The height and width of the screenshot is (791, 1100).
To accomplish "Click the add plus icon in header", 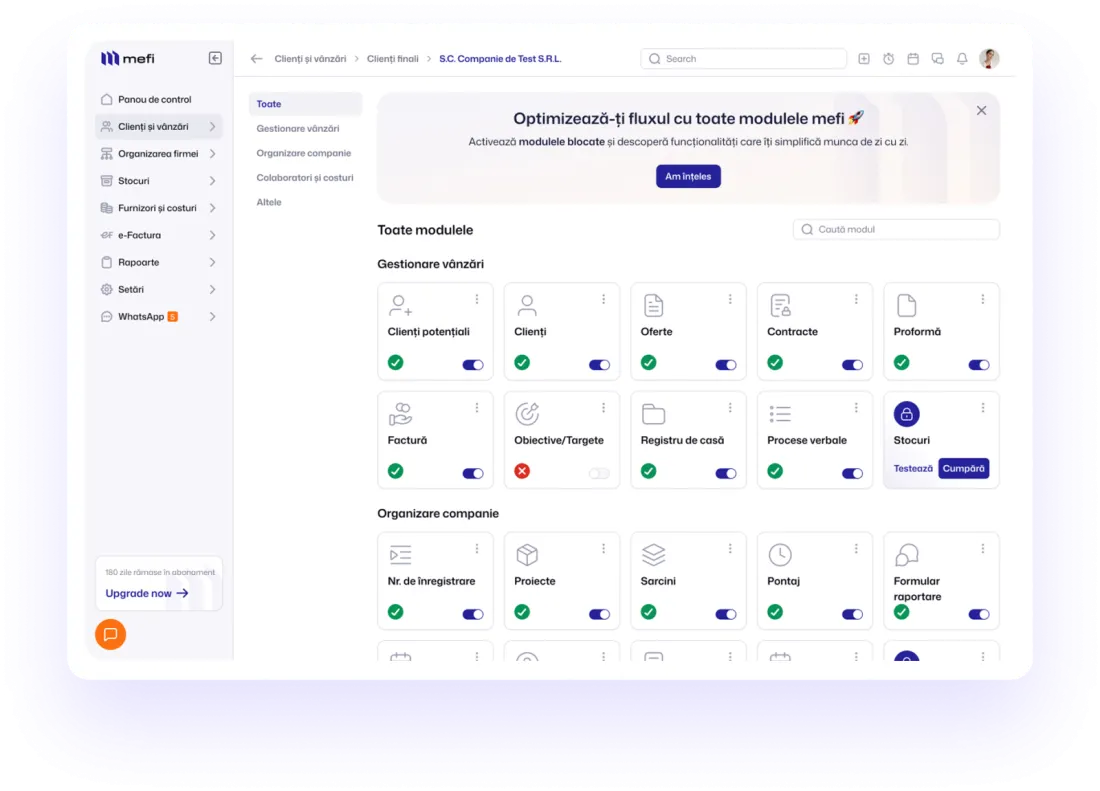I will tap(864, 59).
